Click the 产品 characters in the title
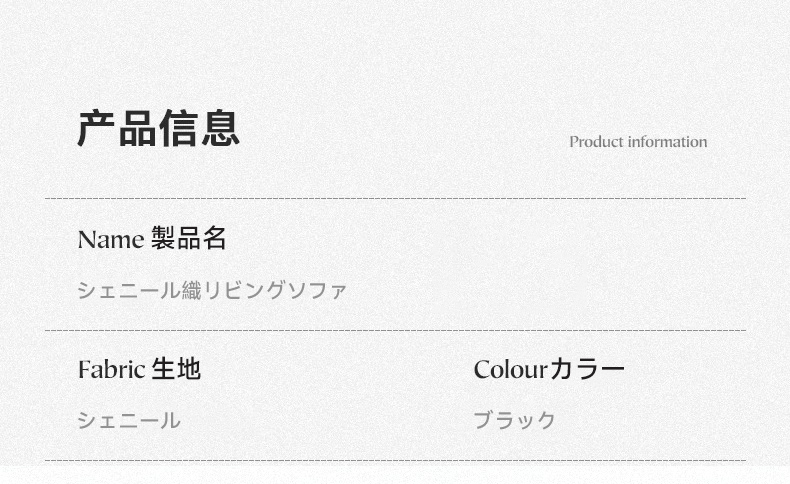Viewport: 790px width, 484px height. click(117, 129)
